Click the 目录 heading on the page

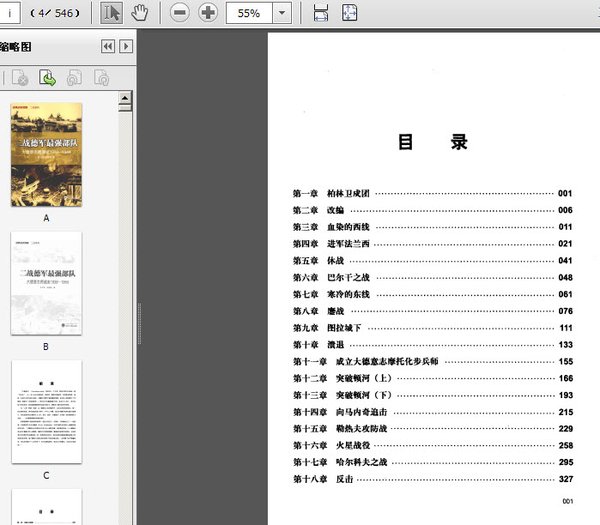pyautogui.click(x=432, y=142)
